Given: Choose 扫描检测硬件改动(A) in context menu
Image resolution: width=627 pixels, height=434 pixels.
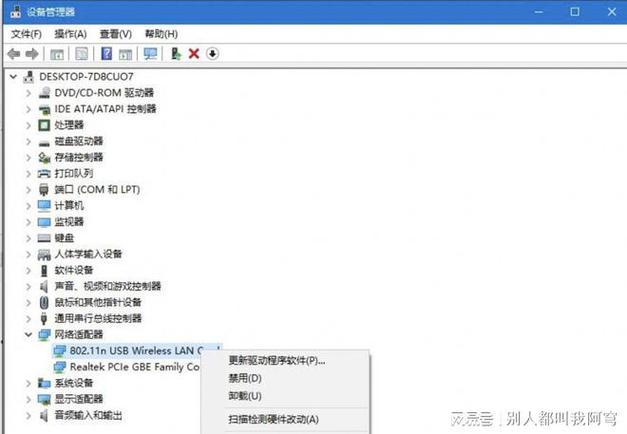Looking at the screenshot, I should (274, 419).
